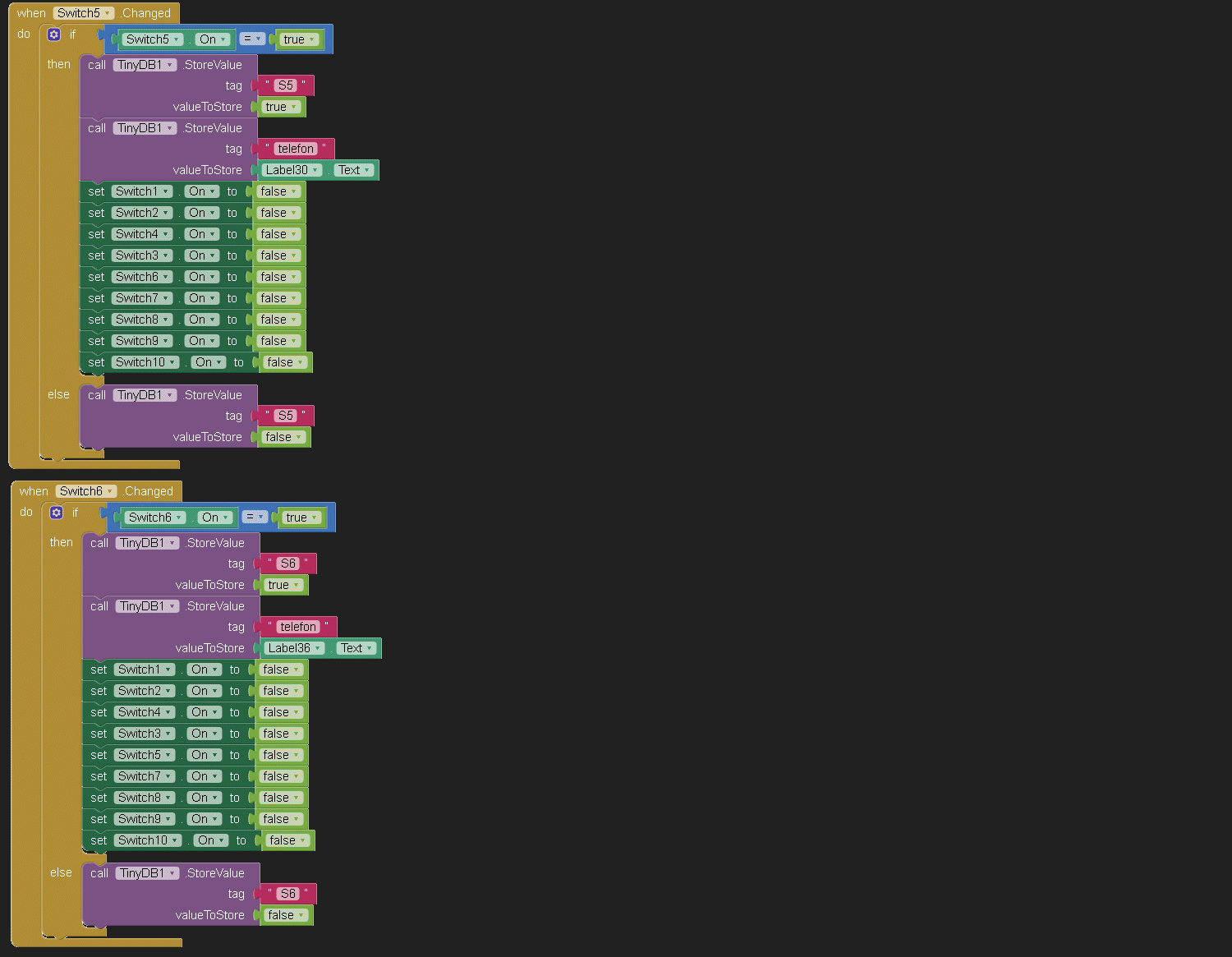
Task: Select the 'set Switch5' block inside Switch6.Changed
Action: click(98, 755)
